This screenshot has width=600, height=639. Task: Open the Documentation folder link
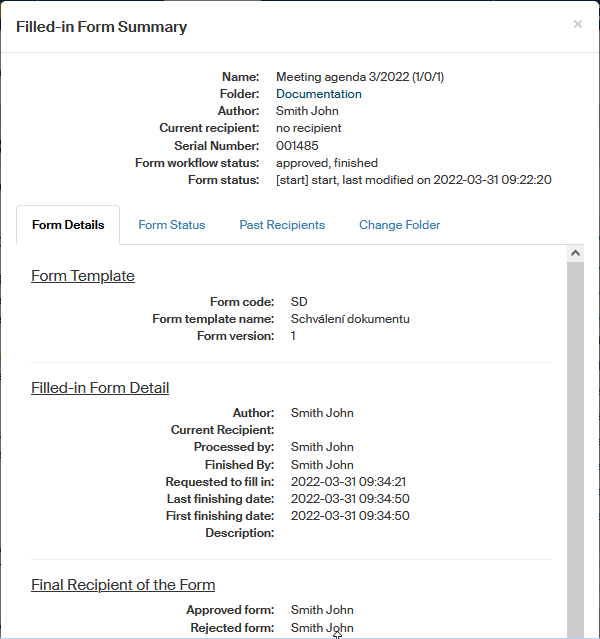[318, 94]
